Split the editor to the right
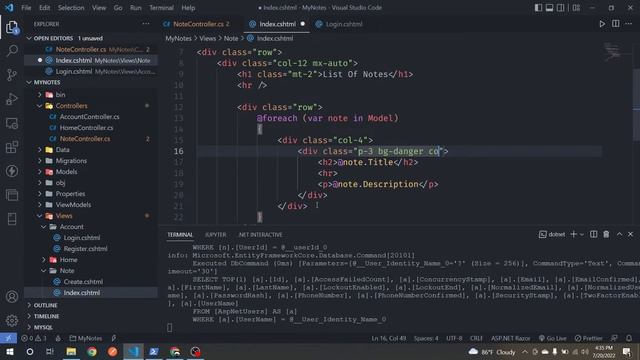This screenshot has height=360, width=640. point(616,24)
